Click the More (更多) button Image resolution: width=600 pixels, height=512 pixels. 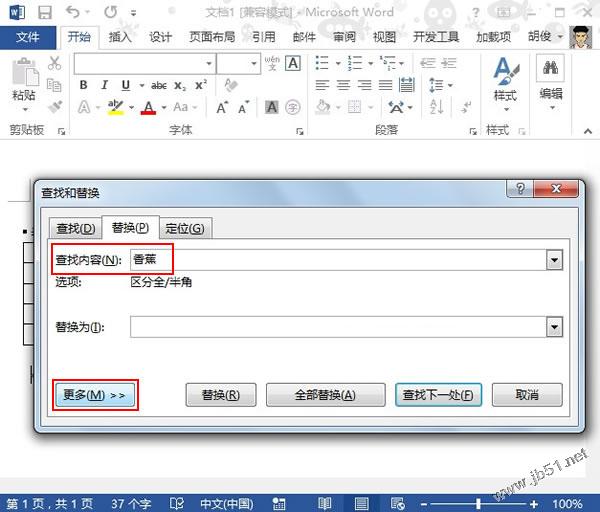click(x=95, y=395)
